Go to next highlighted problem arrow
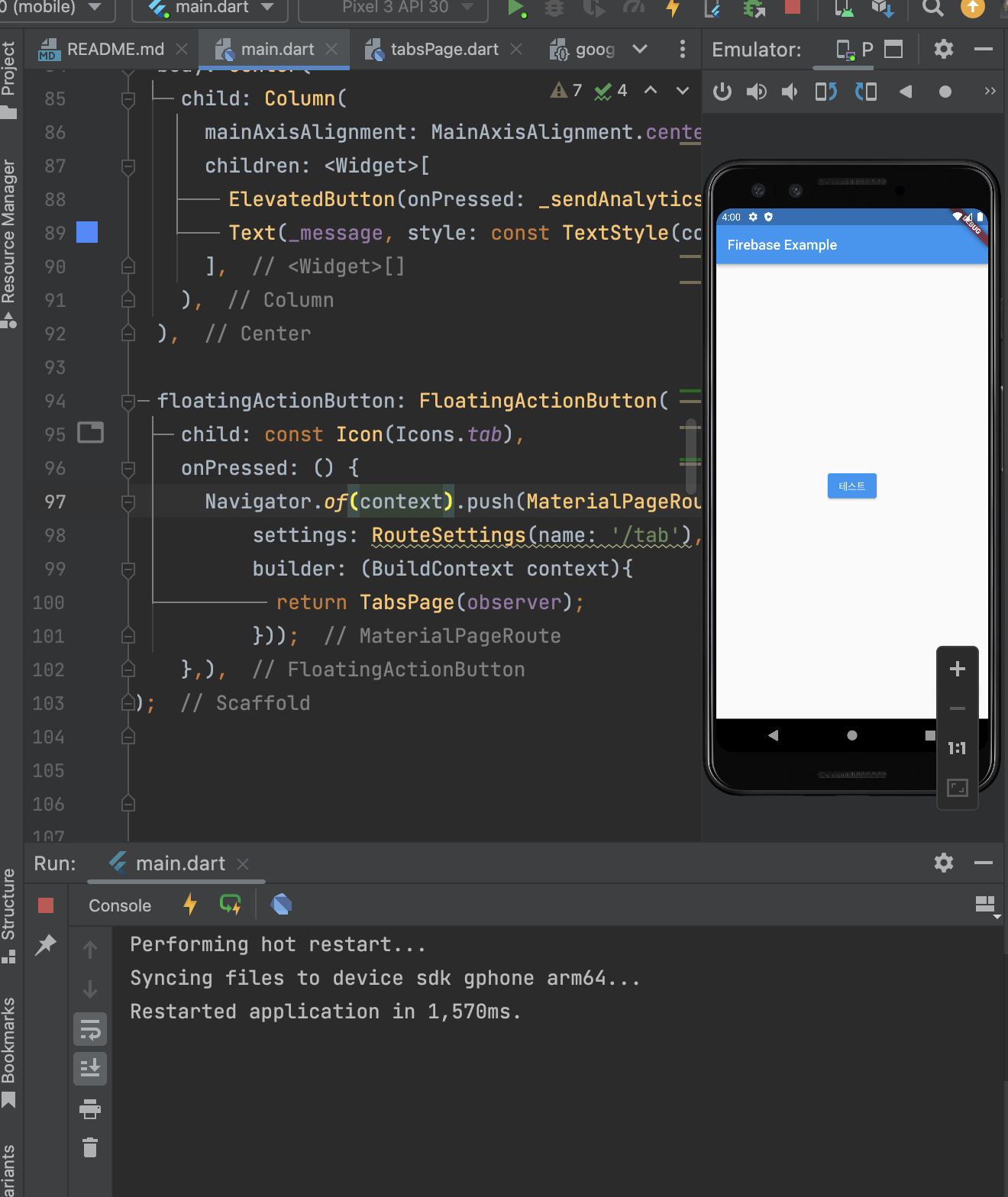 683,91
